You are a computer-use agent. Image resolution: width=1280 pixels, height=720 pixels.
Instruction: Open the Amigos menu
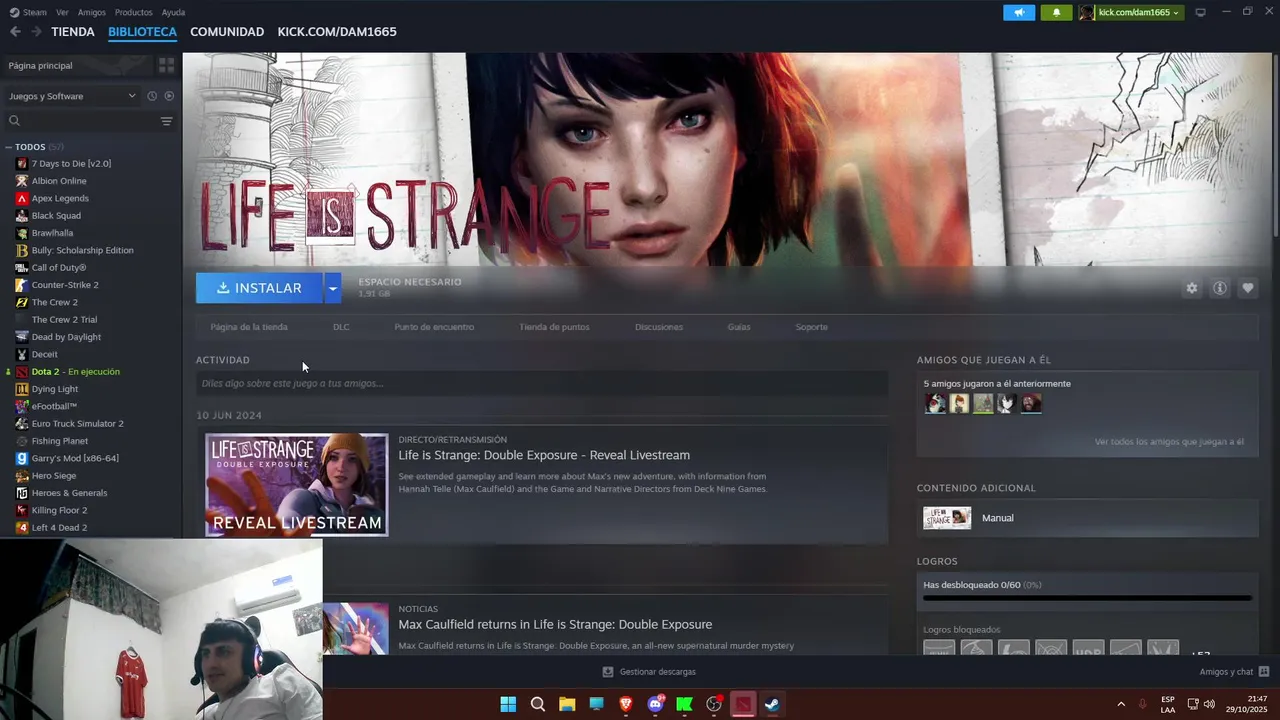click(91, 12)
